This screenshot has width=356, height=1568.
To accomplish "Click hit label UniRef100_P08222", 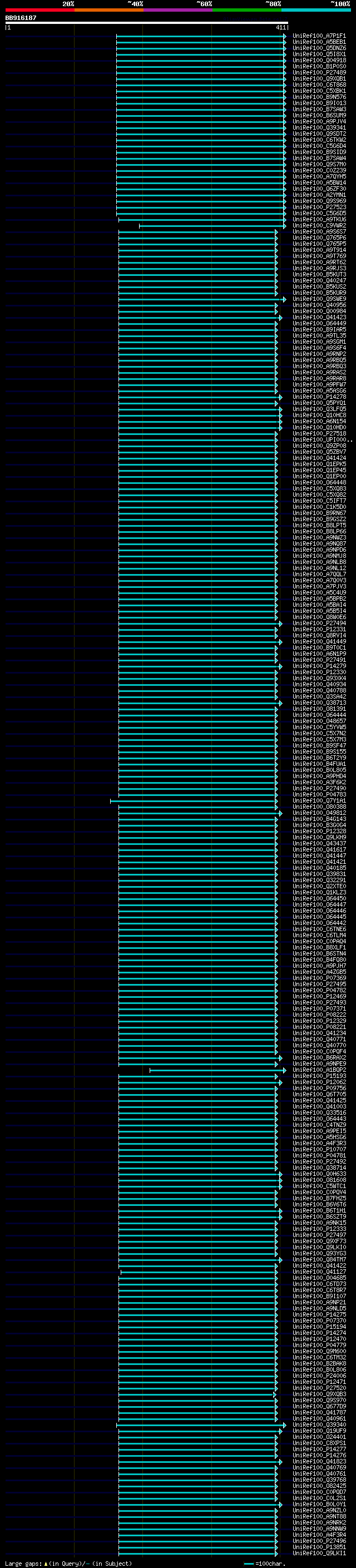I will click(x=319, y=1015).
